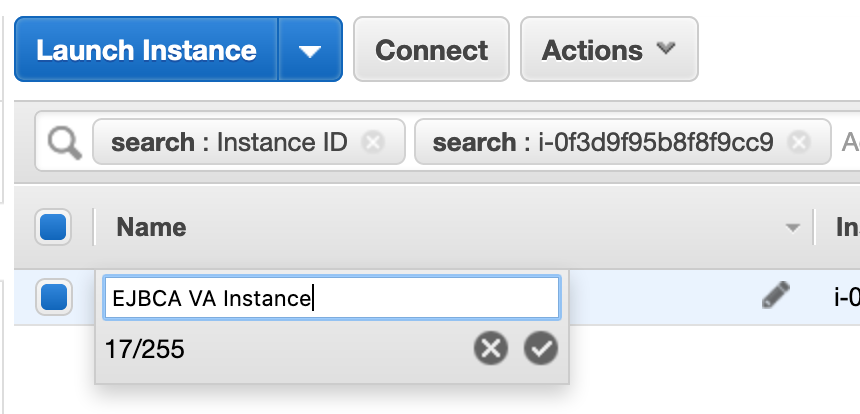Click the filter input area after the search chips
The image size is (860, 414).
pos(849,143)
